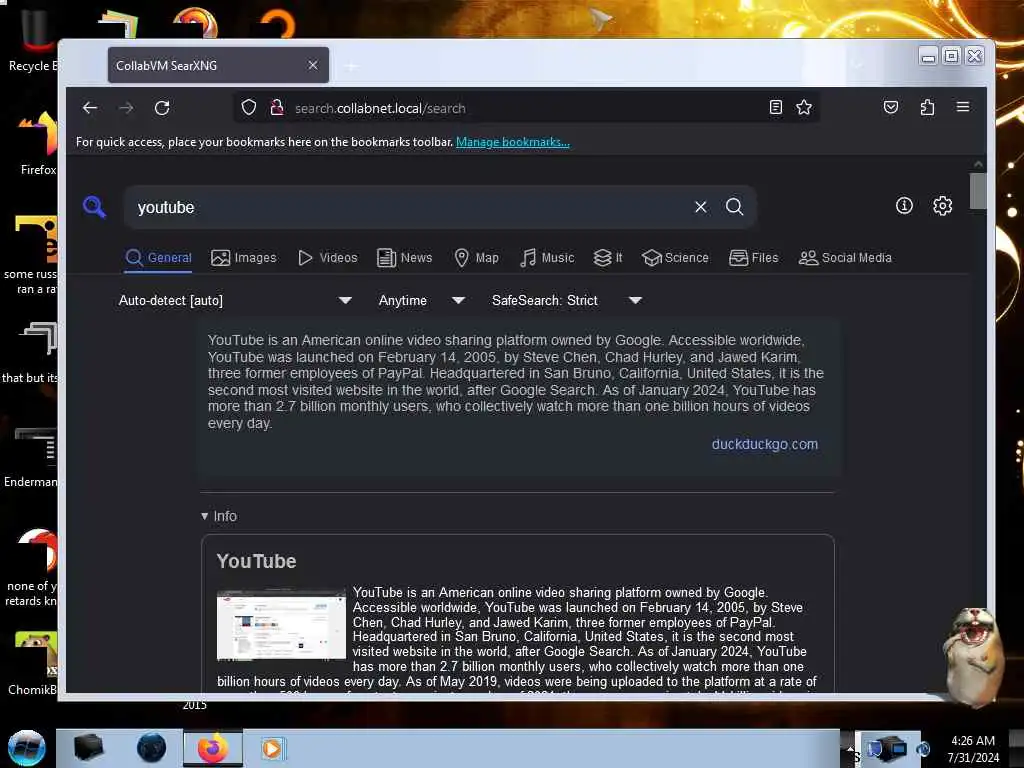Viewport: 1024px width, 768px height.
Task: Click the YouTube infobox heading
Action: 256,561
